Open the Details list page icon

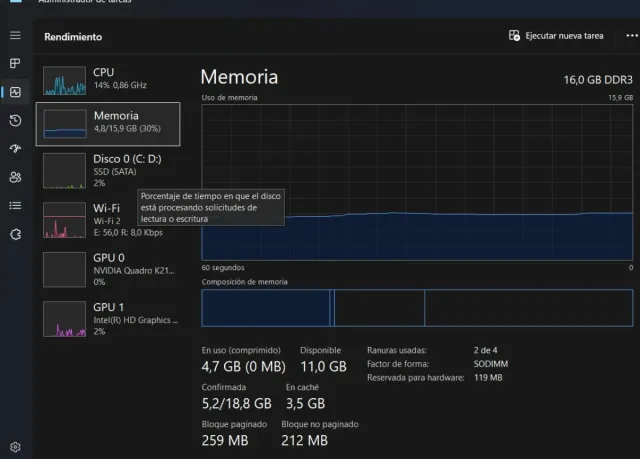point(15,205)
